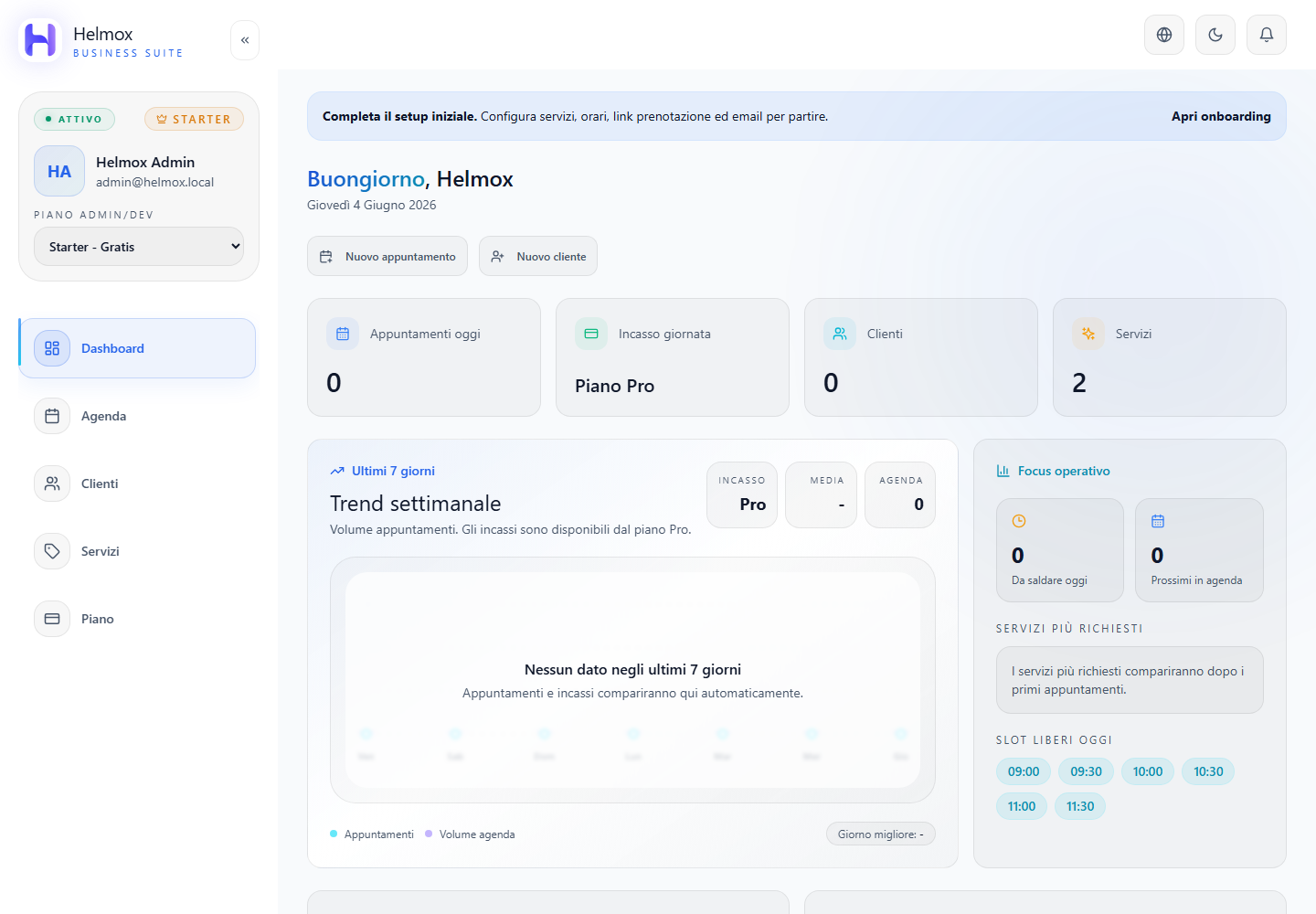Open the Starter - Gratis plan dropdown

(x=139, y=247)
